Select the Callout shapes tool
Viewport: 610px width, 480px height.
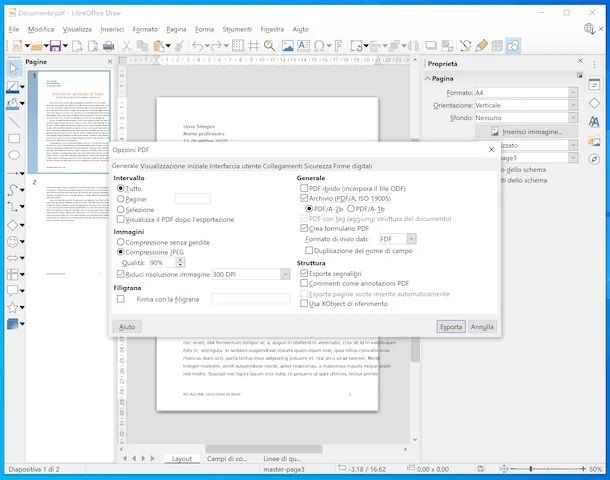(x=12, y=290)
